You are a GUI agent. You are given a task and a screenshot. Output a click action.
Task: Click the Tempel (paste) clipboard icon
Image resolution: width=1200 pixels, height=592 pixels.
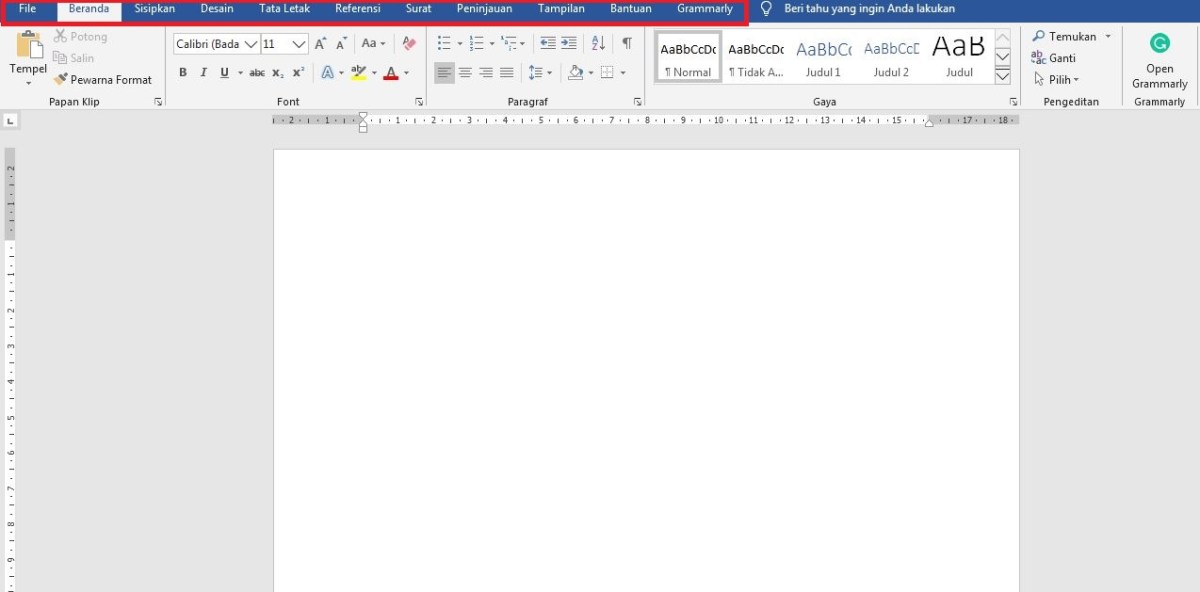pos(29,47)
